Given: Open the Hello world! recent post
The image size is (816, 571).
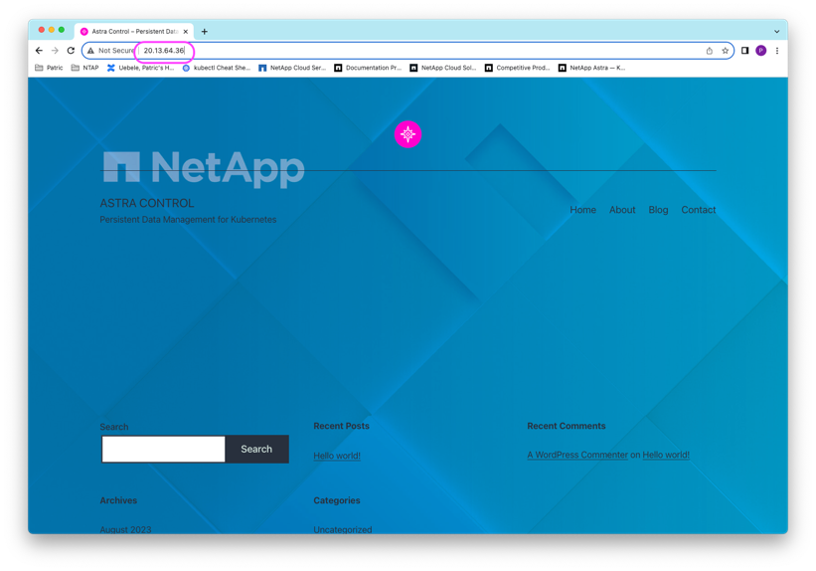Looking at the screenshot, I should pos(337,456).
